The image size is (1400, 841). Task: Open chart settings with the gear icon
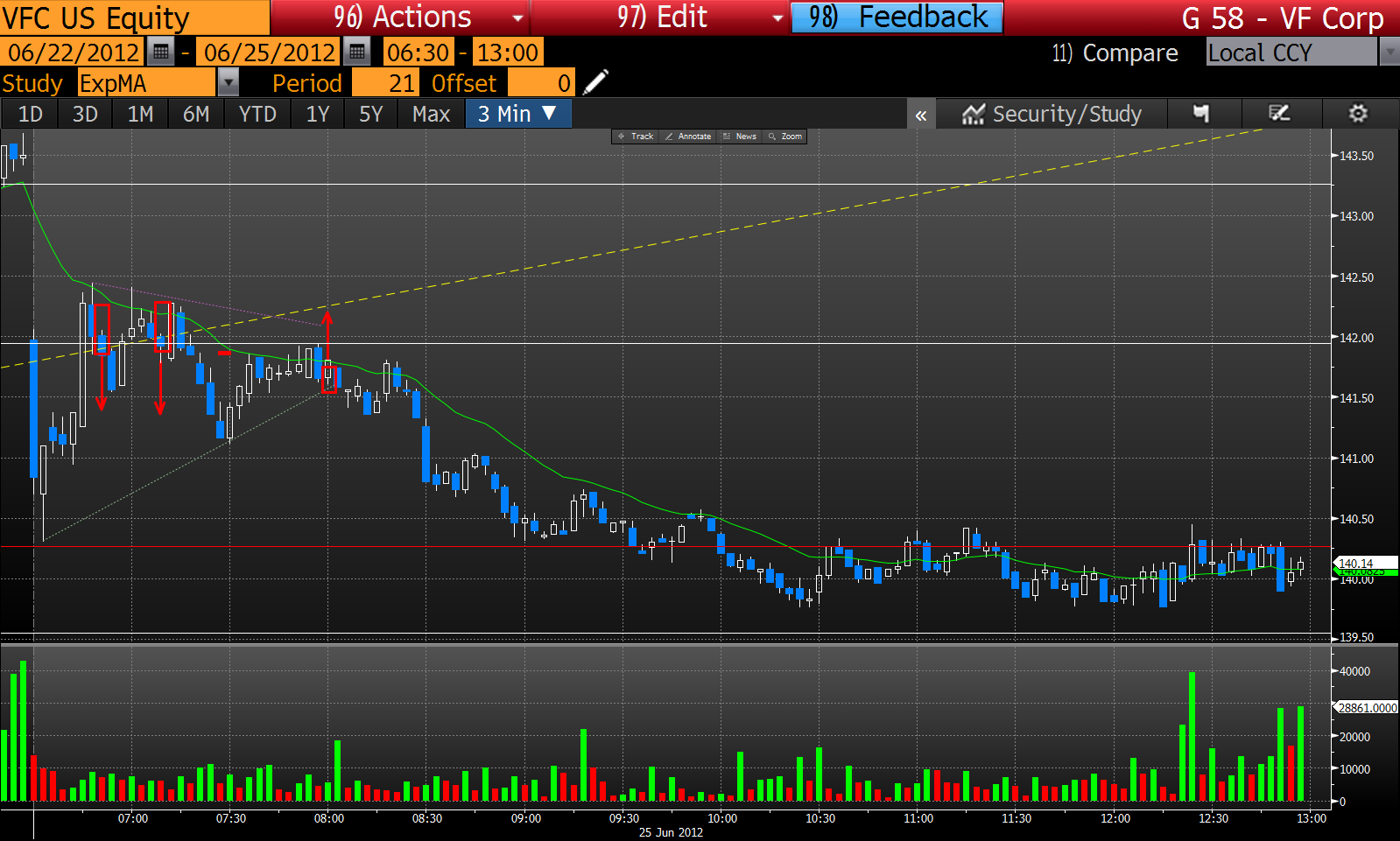1357,114
